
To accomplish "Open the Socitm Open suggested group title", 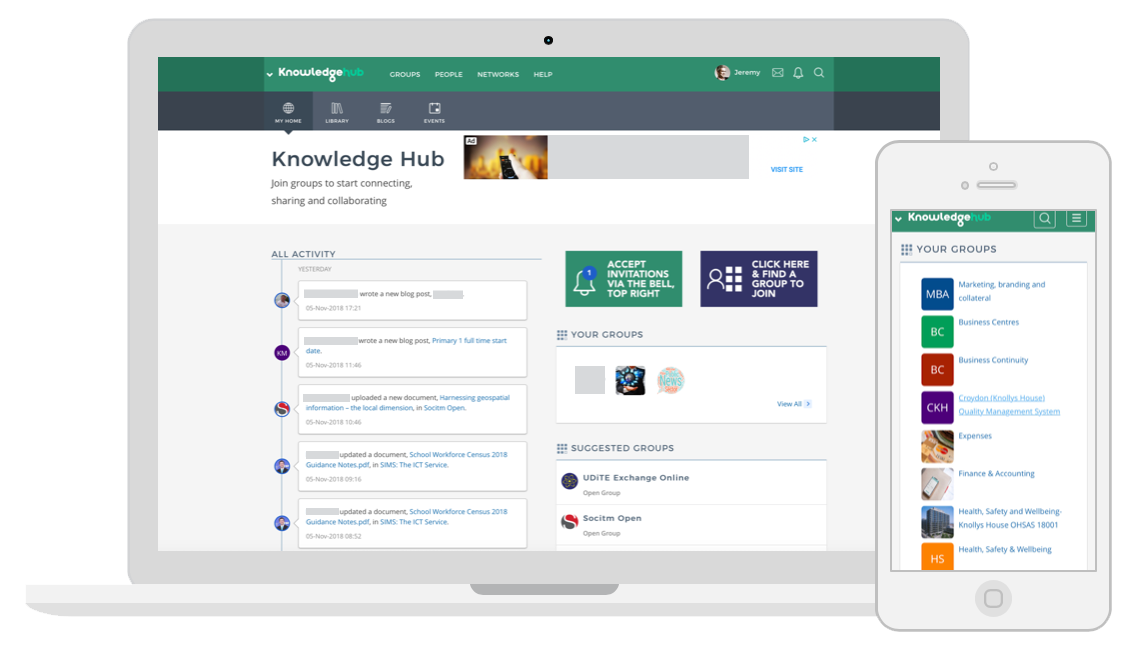I will coord(612,519).
